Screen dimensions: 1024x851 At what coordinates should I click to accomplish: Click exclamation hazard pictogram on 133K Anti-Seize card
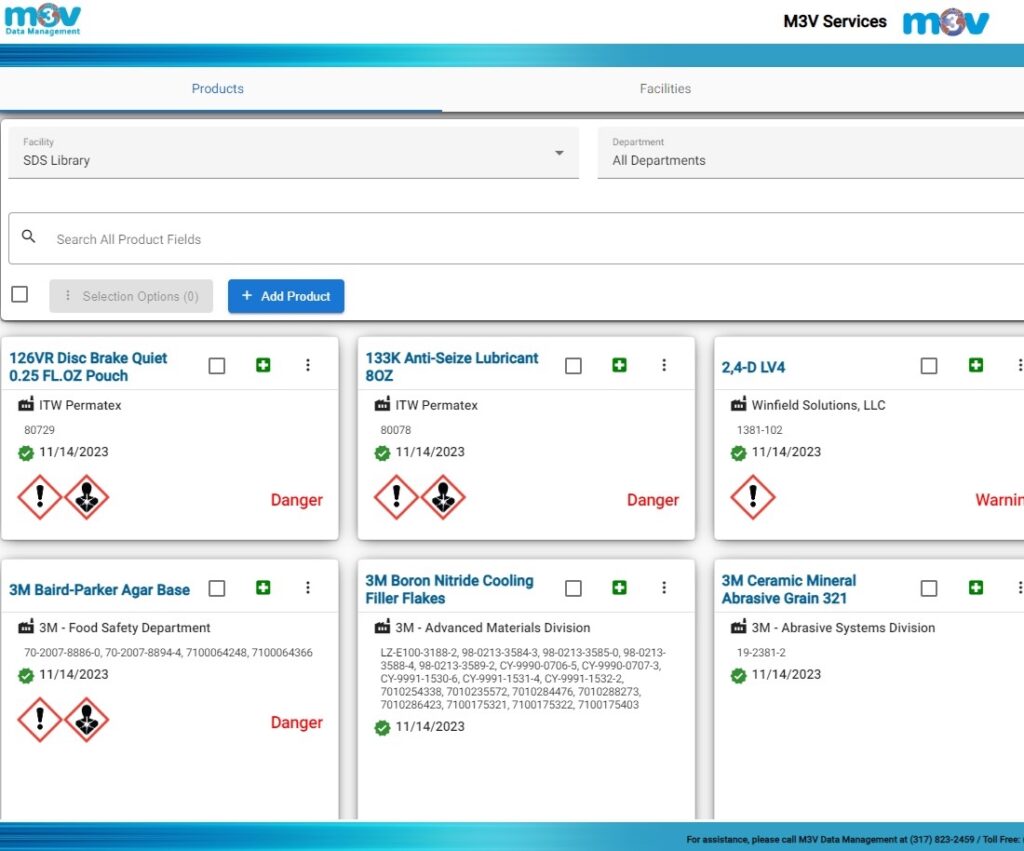point(396,498)
